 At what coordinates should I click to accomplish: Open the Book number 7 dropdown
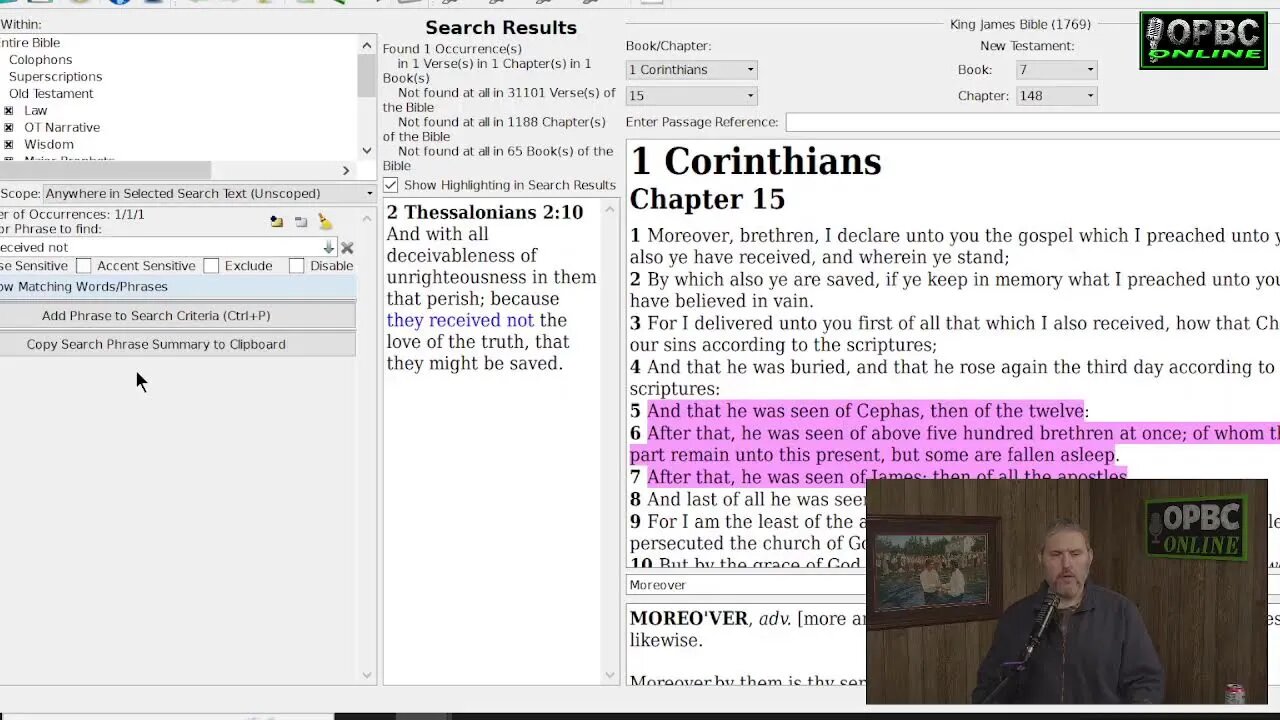pos(1056,70)
